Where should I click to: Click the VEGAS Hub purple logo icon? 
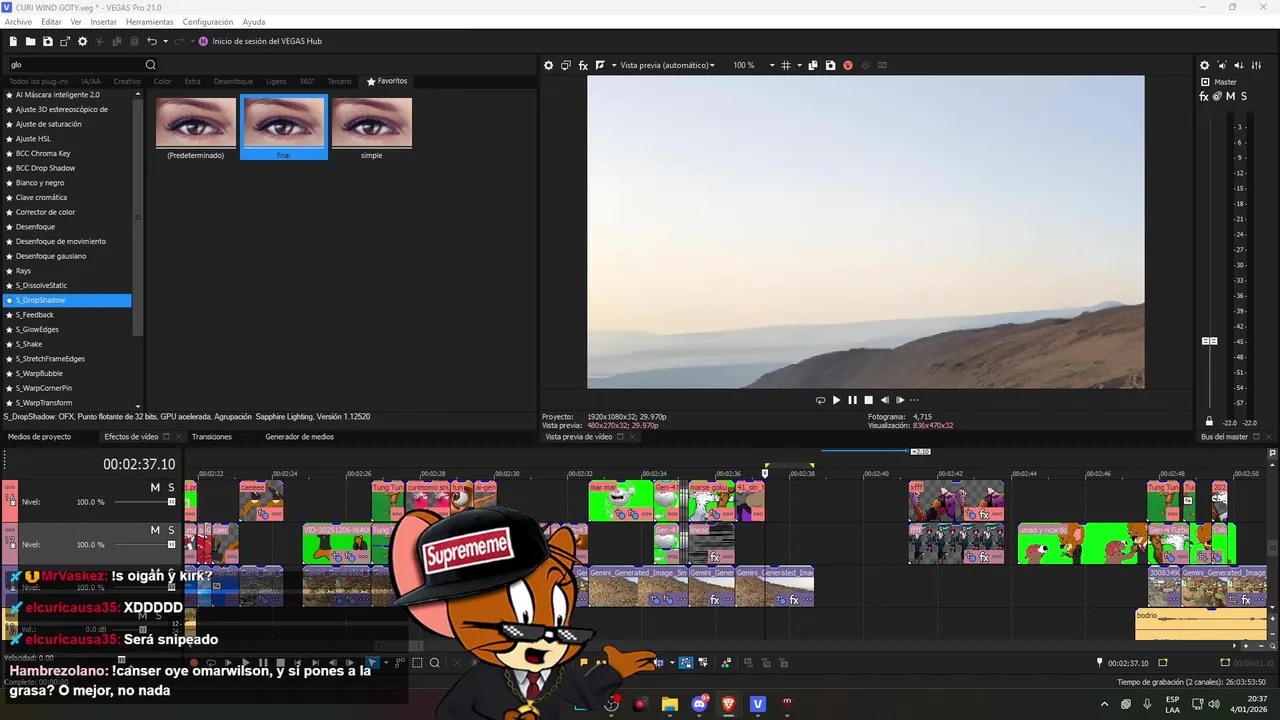coord(203,41)
